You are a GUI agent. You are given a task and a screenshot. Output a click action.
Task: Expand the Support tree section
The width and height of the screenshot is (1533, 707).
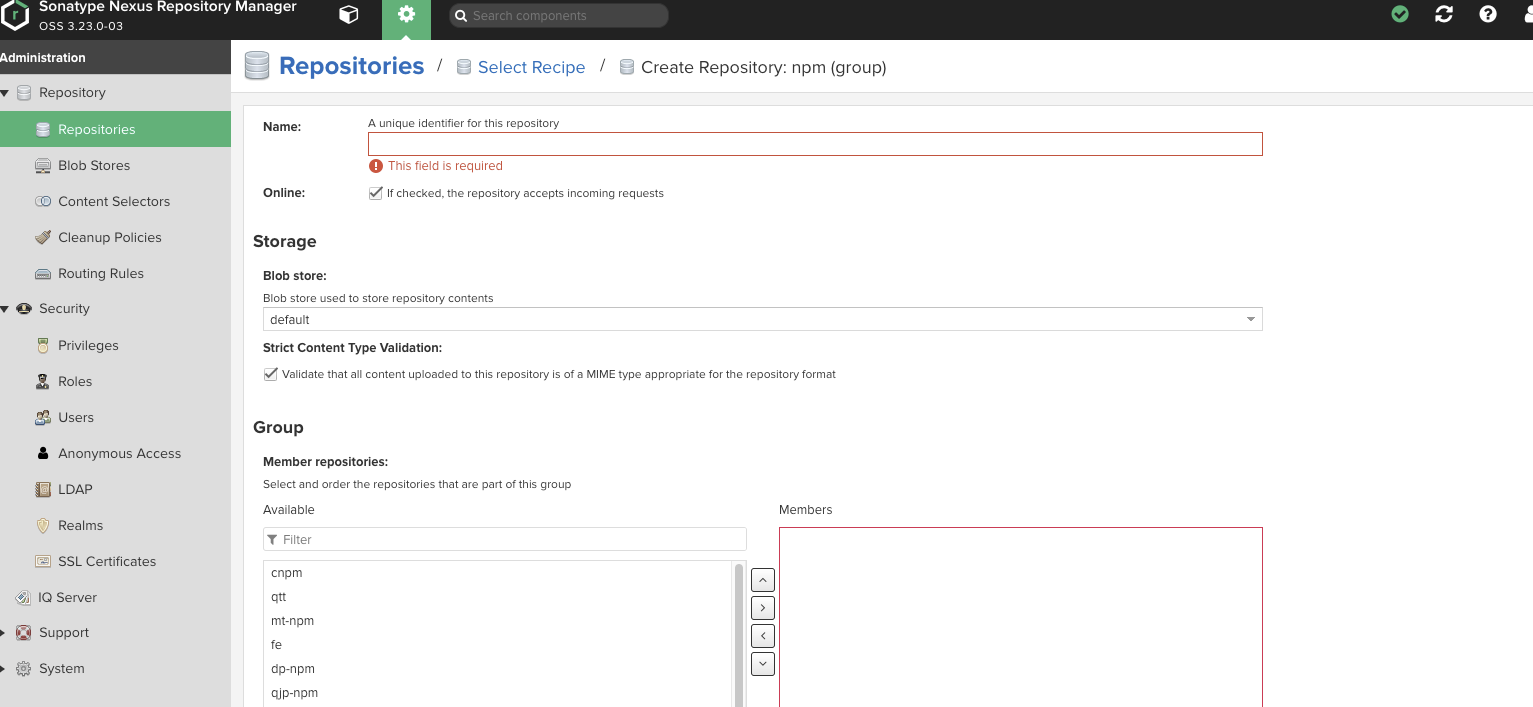pyautogui.click(x=3, y=633)
